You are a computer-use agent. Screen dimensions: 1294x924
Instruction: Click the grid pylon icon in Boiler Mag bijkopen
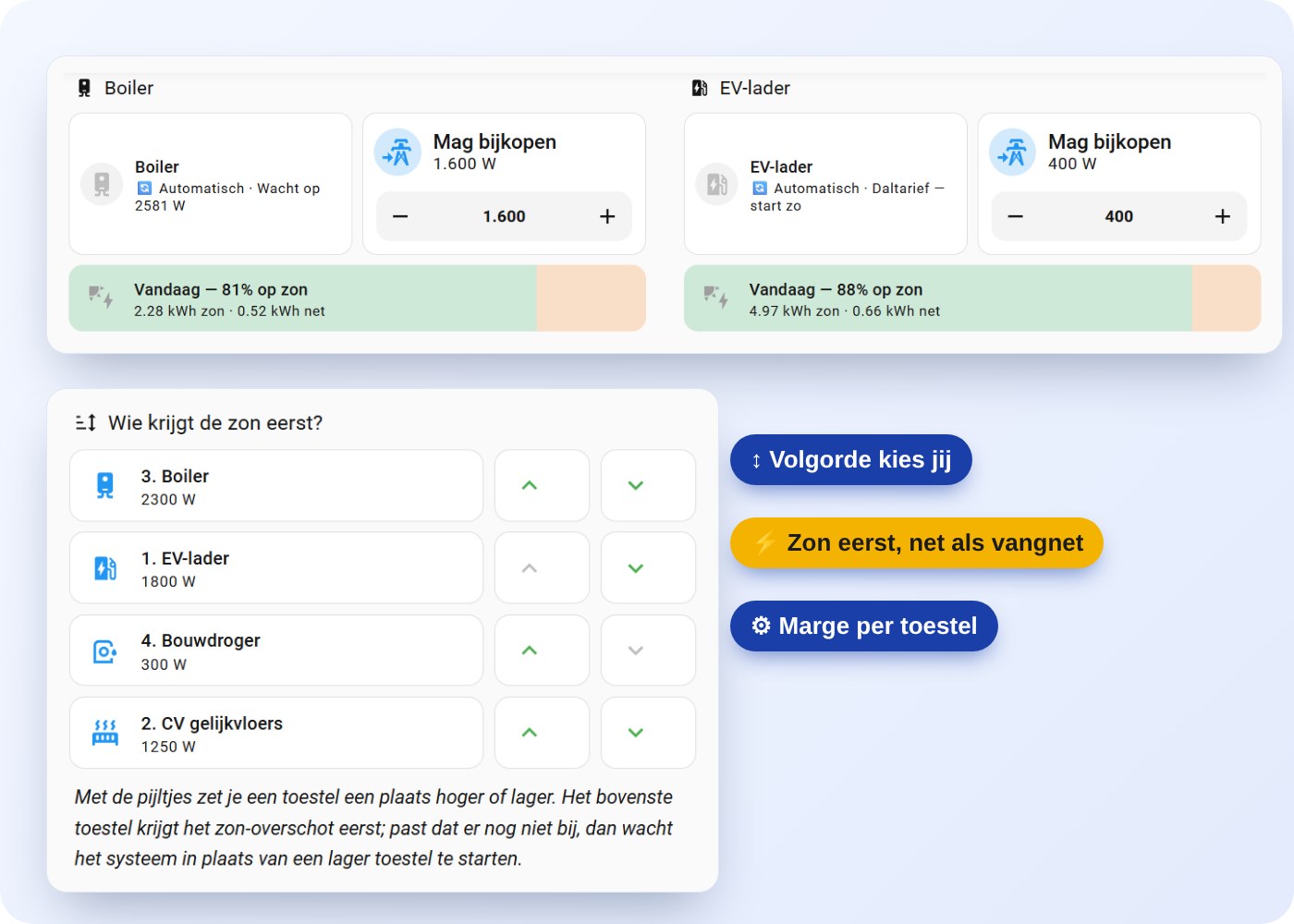(397, 152)
